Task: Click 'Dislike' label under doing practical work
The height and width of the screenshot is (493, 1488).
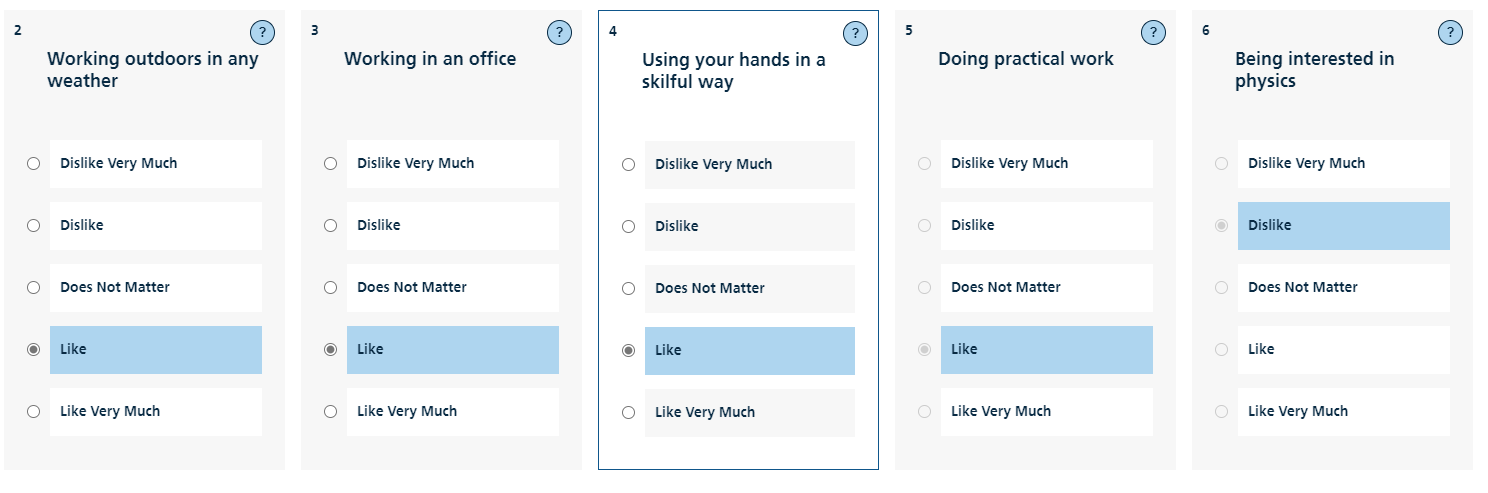Action: [973, 226]
